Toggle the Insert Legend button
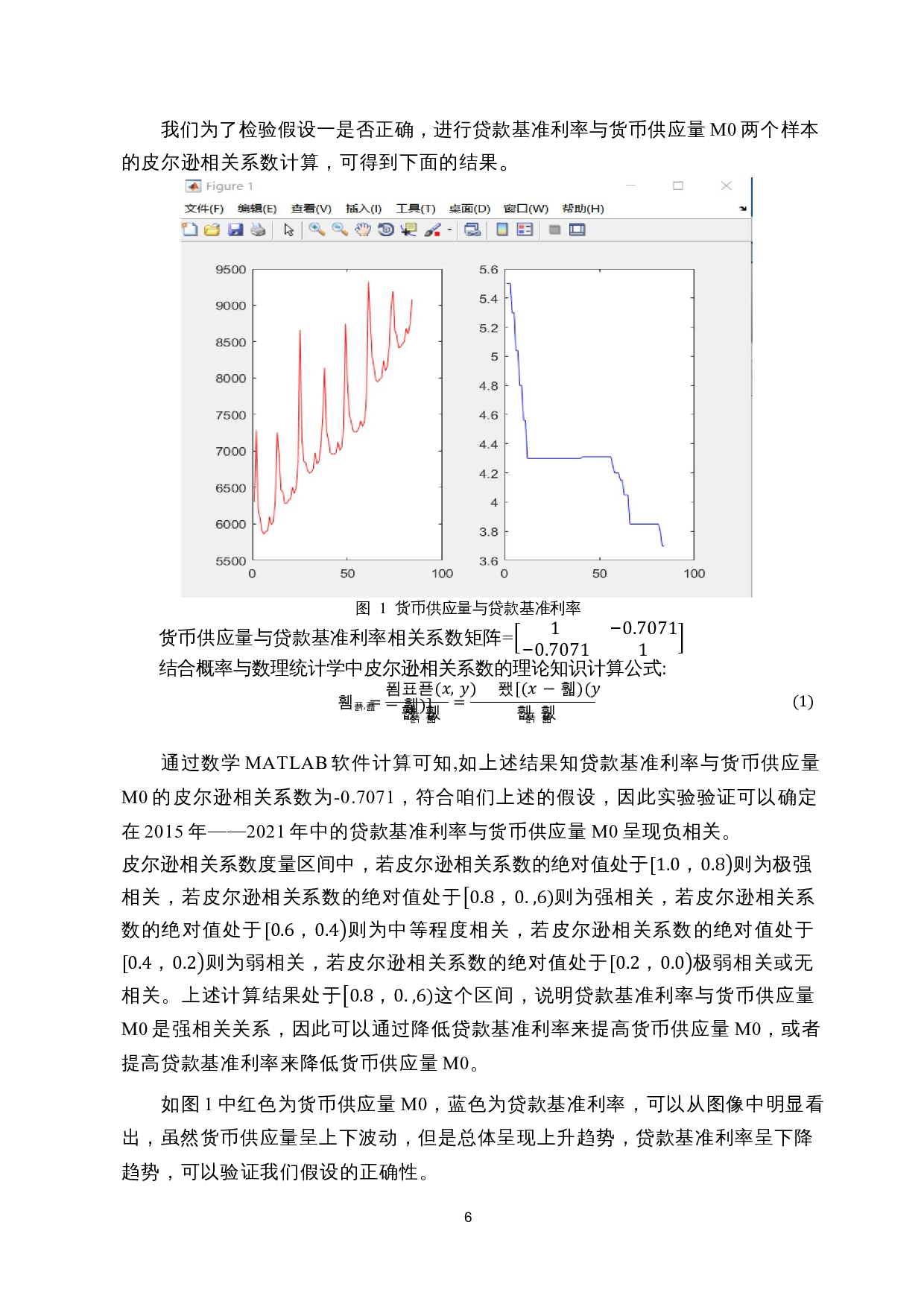Screen dimensions: 924x1307 [525, 230]
